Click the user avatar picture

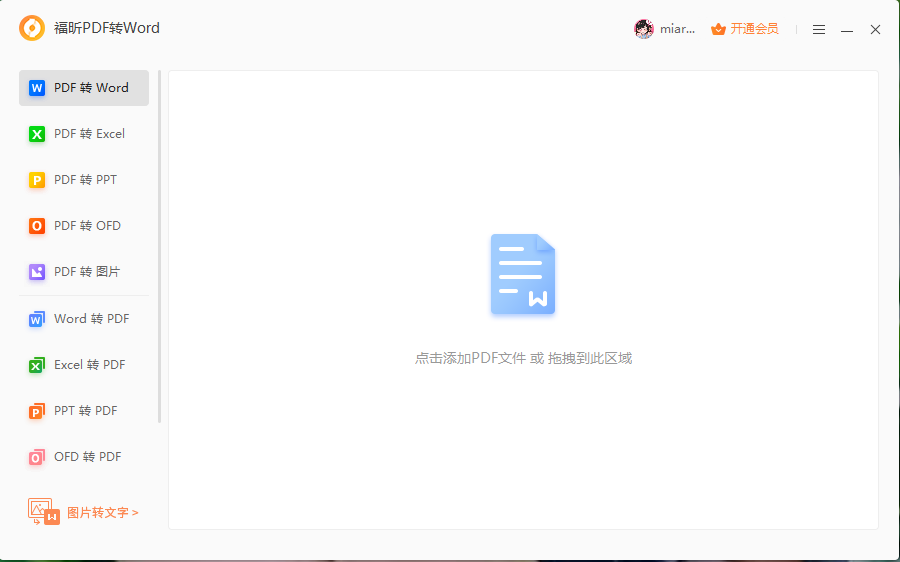pyautogui.click(x=644, y=29)
